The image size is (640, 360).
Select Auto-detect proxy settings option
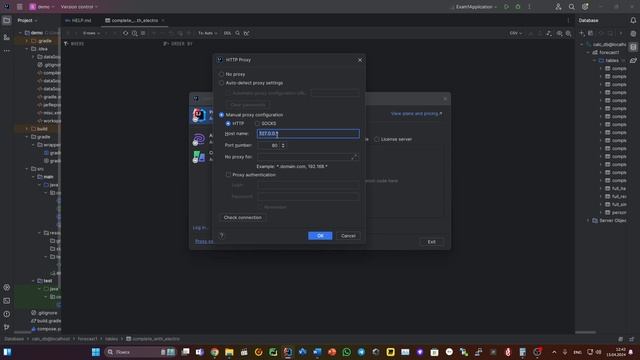[x=222, y=83]
